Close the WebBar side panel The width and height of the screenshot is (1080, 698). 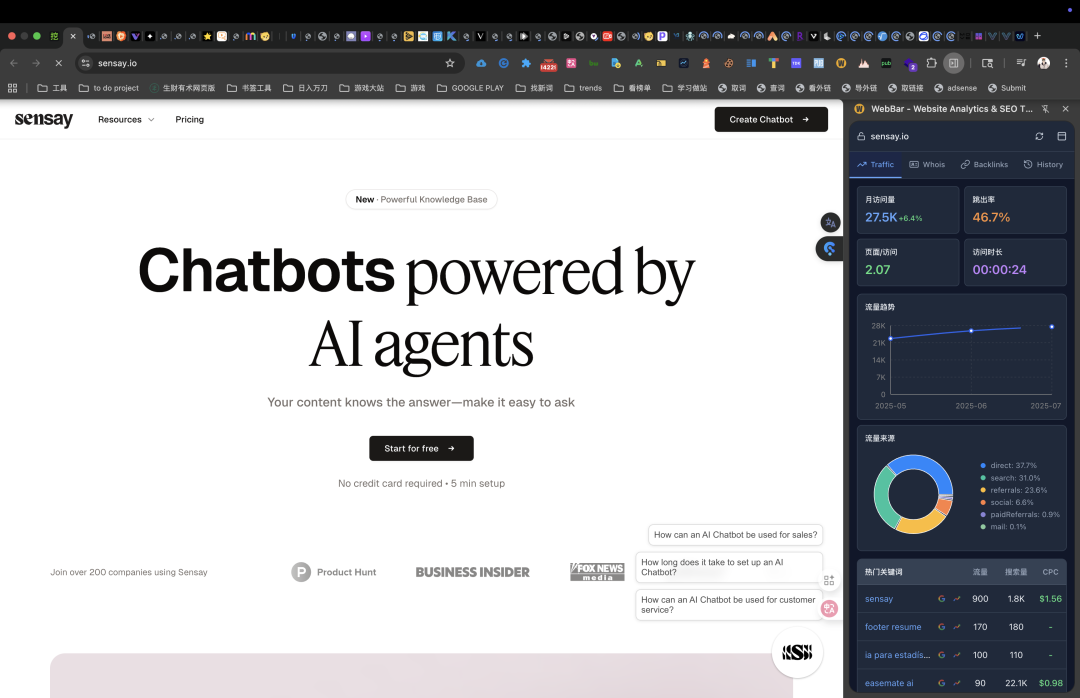pyautogui.click(x=1066, y=109)
